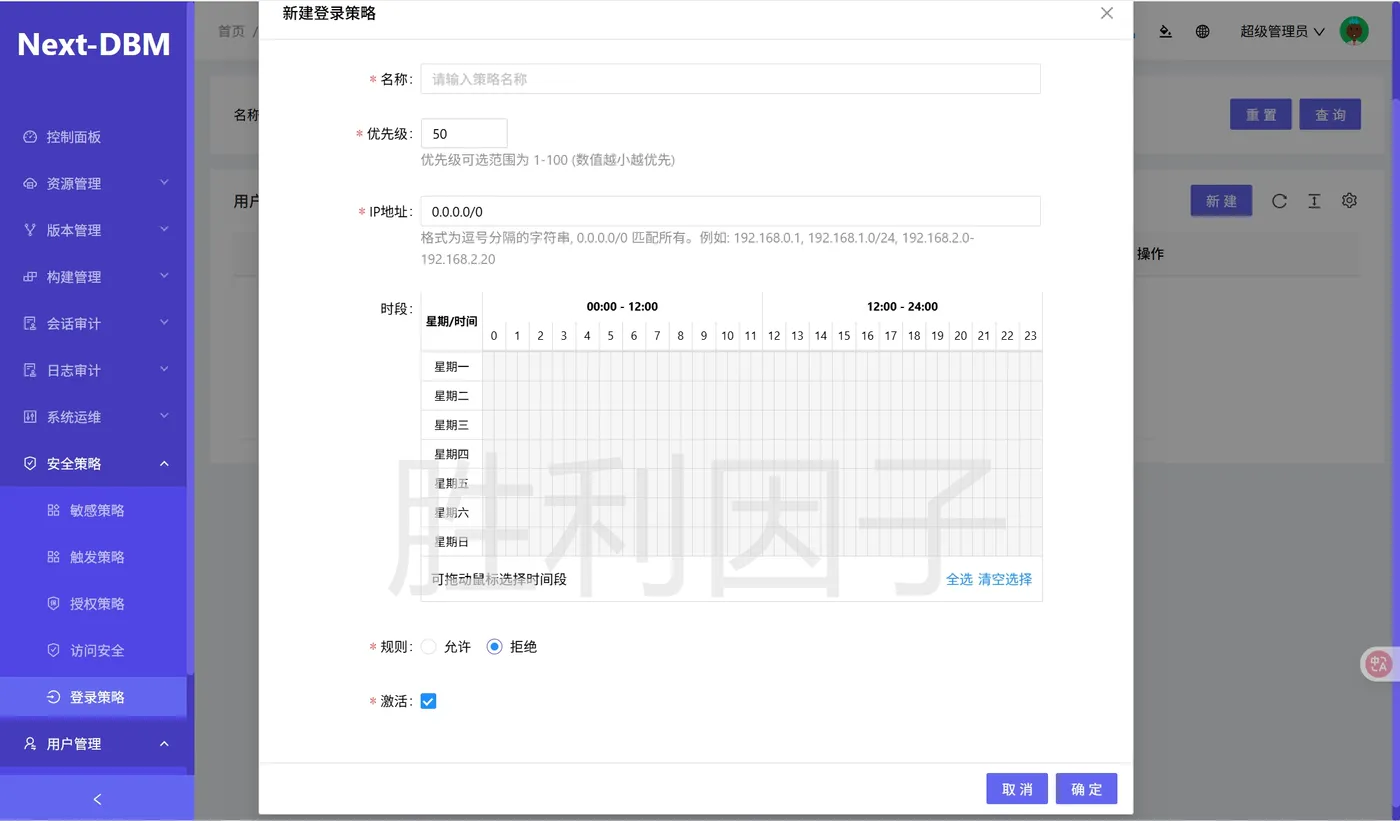Confirm with the 确定 button

[1087, 789]
